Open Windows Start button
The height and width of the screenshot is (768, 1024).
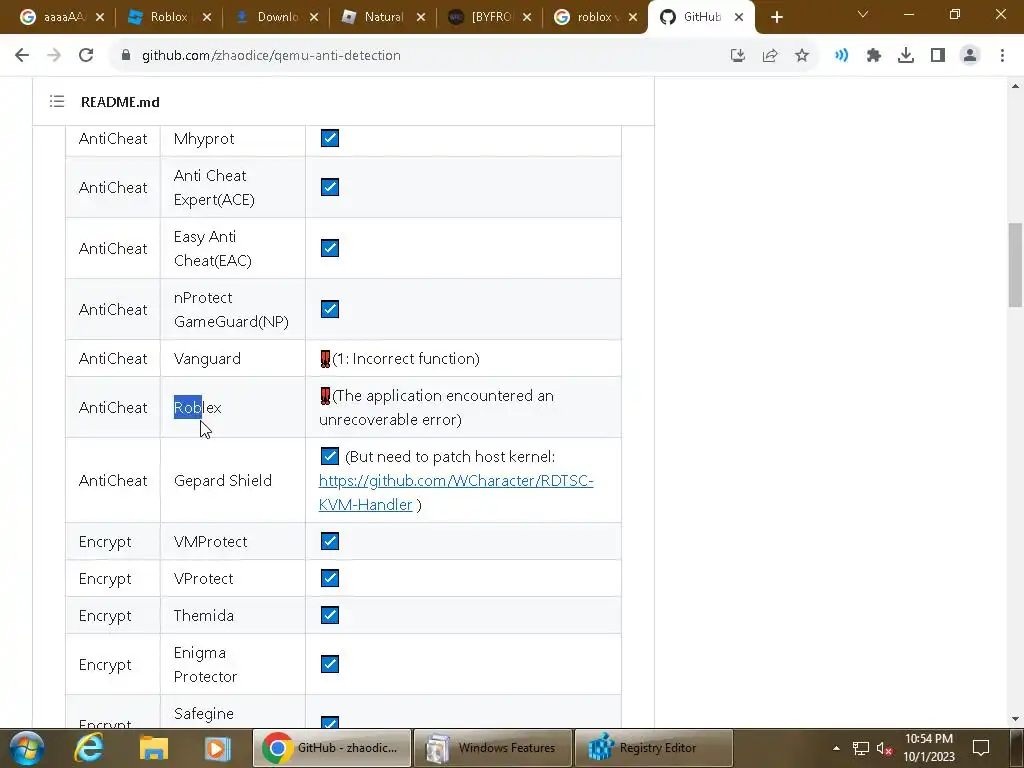(x=27, y=748)
